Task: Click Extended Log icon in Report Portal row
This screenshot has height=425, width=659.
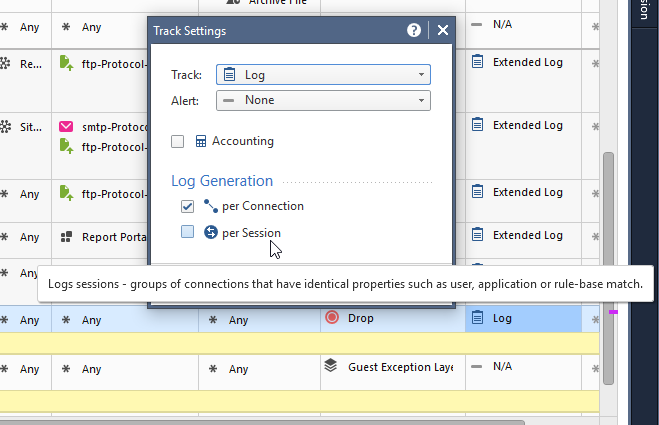Action: tap(477, 234)
